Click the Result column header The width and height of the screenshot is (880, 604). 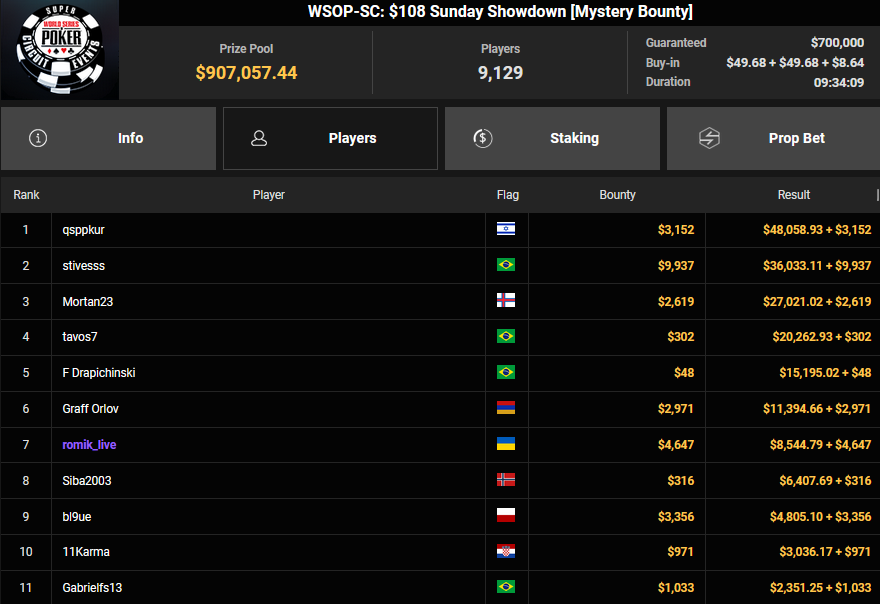793,195
